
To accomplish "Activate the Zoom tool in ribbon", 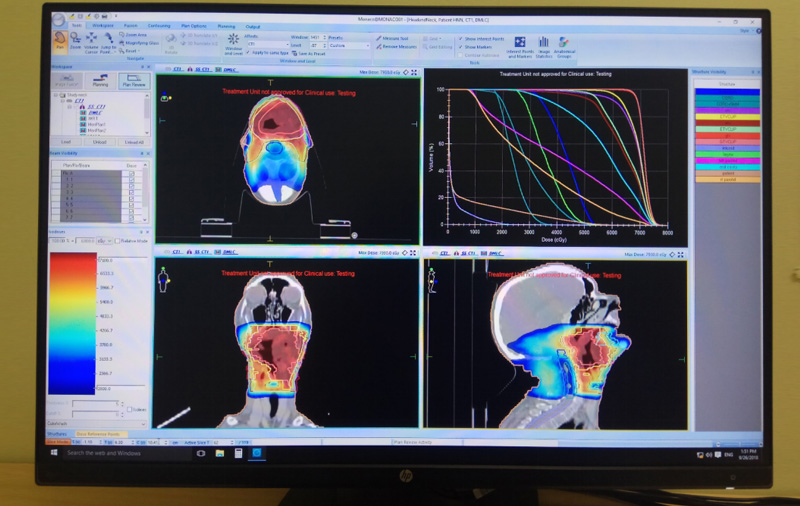I will (76, 40).
